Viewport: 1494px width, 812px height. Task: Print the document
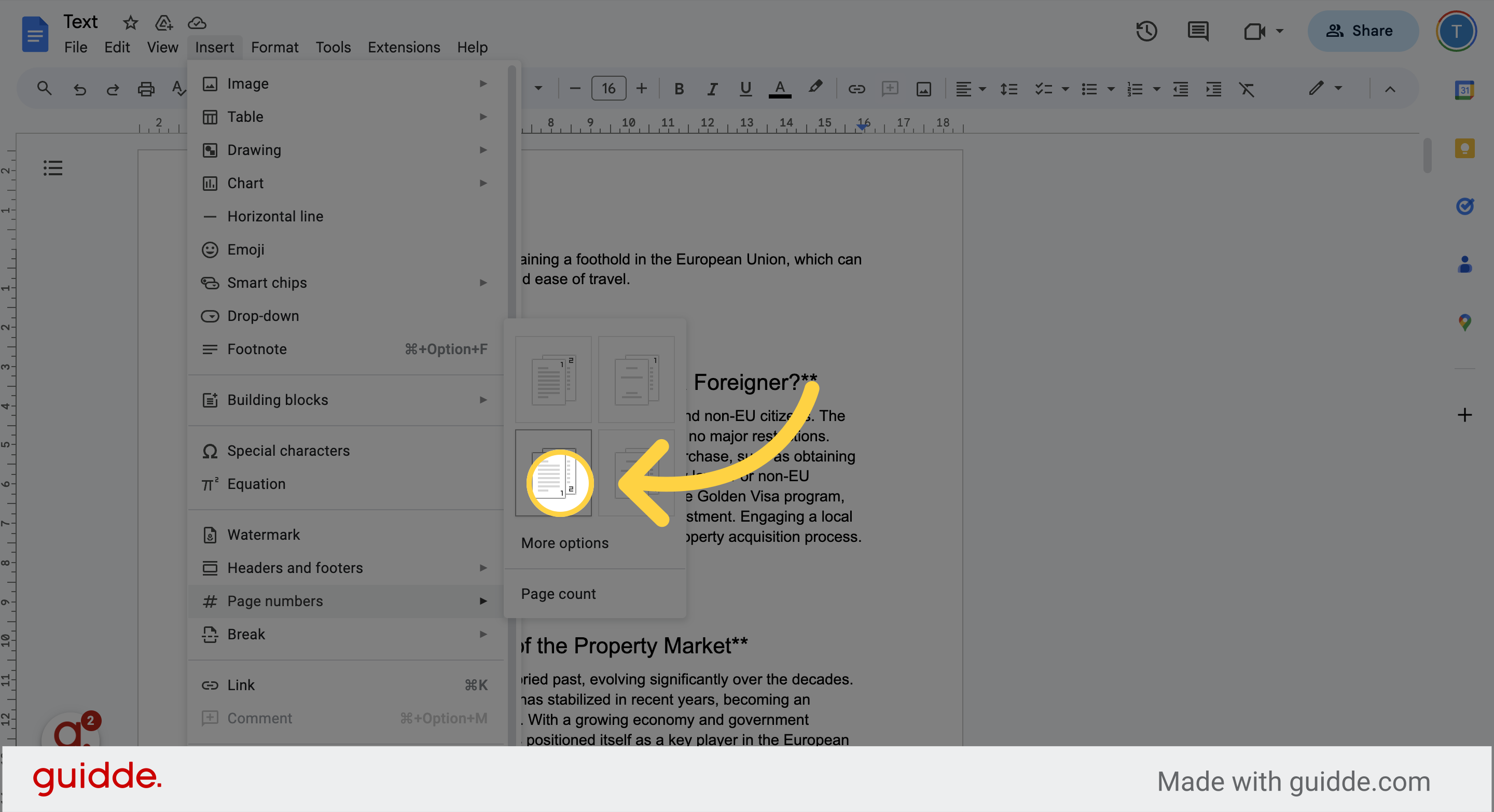click(146, 89)
